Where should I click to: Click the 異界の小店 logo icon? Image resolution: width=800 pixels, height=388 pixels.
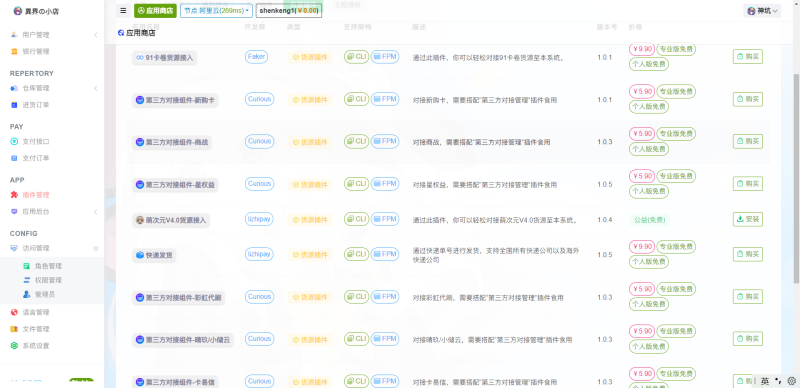point(18,11)
